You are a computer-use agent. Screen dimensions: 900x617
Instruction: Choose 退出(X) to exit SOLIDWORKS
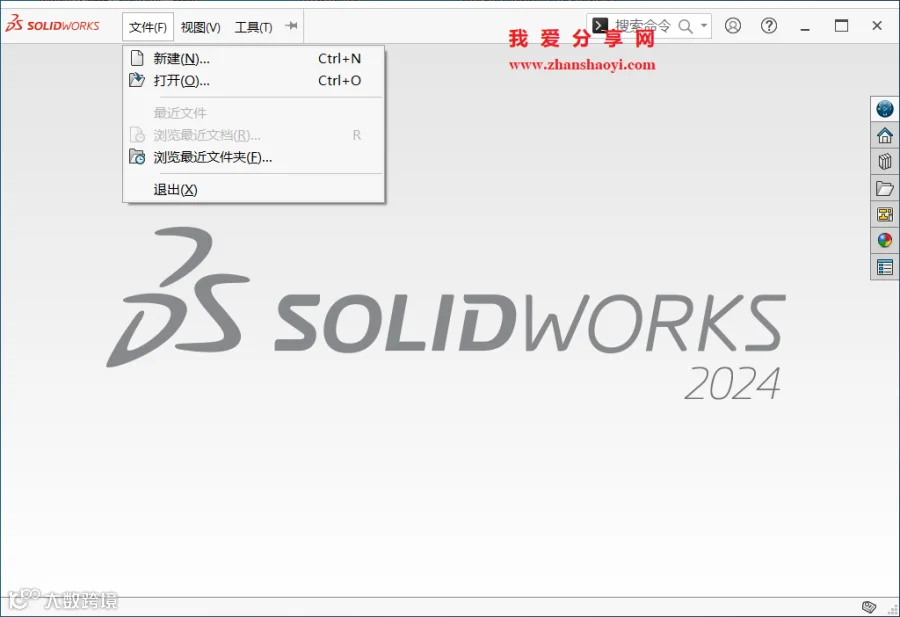tap(253, 189)
